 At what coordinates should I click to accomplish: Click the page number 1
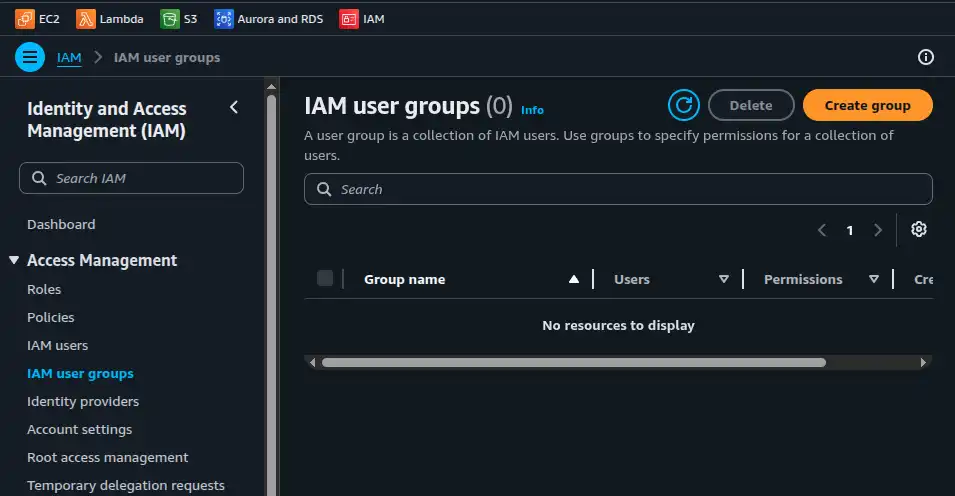point(850,230)
